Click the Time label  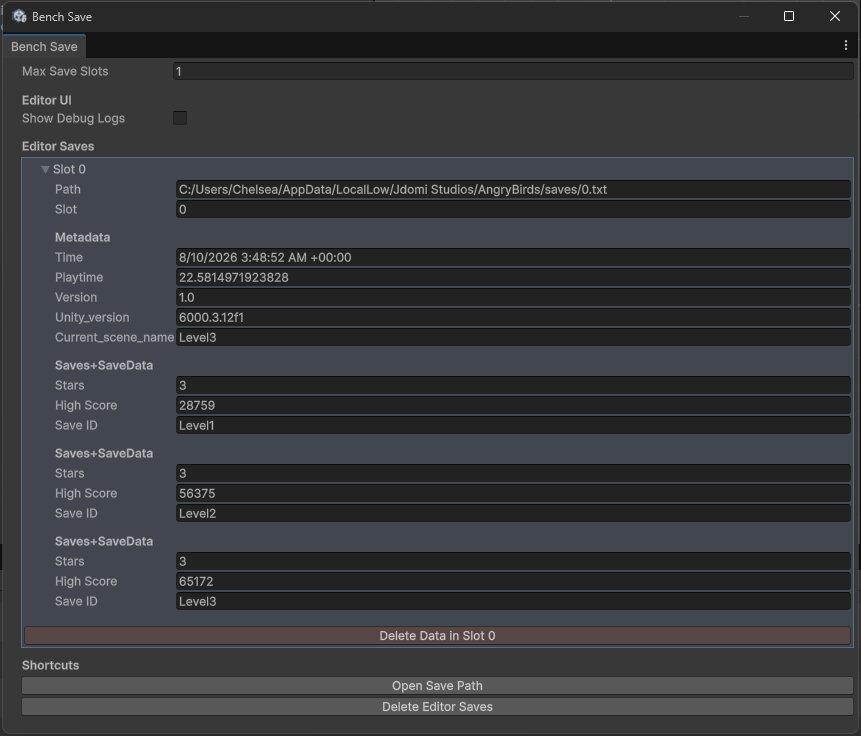69,258
